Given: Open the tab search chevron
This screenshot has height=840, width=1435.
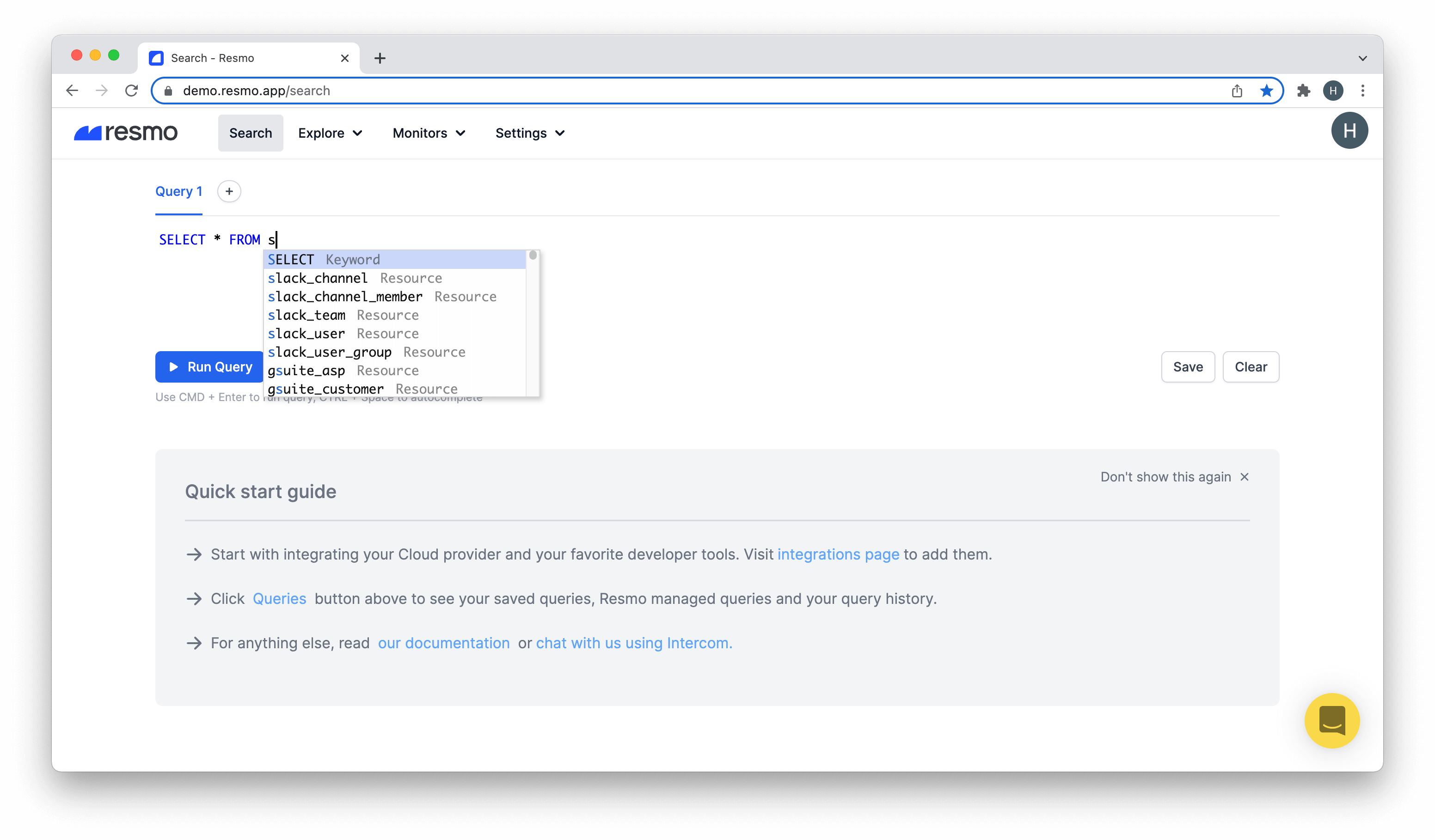Looking at the screenshot, I should [x=1363, y=58].
